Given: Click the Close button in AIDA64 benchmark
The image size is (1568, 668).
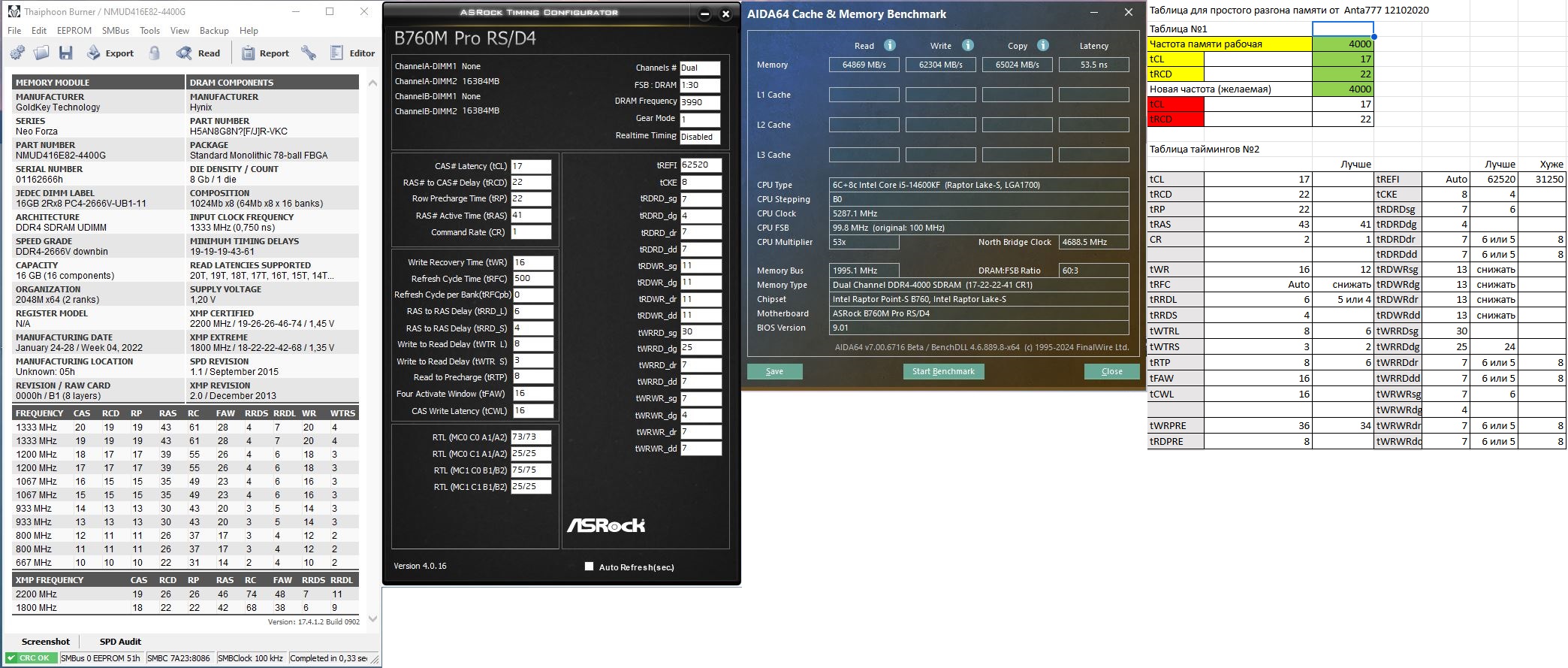Looking at the screenshot, I should point(1111,371).
